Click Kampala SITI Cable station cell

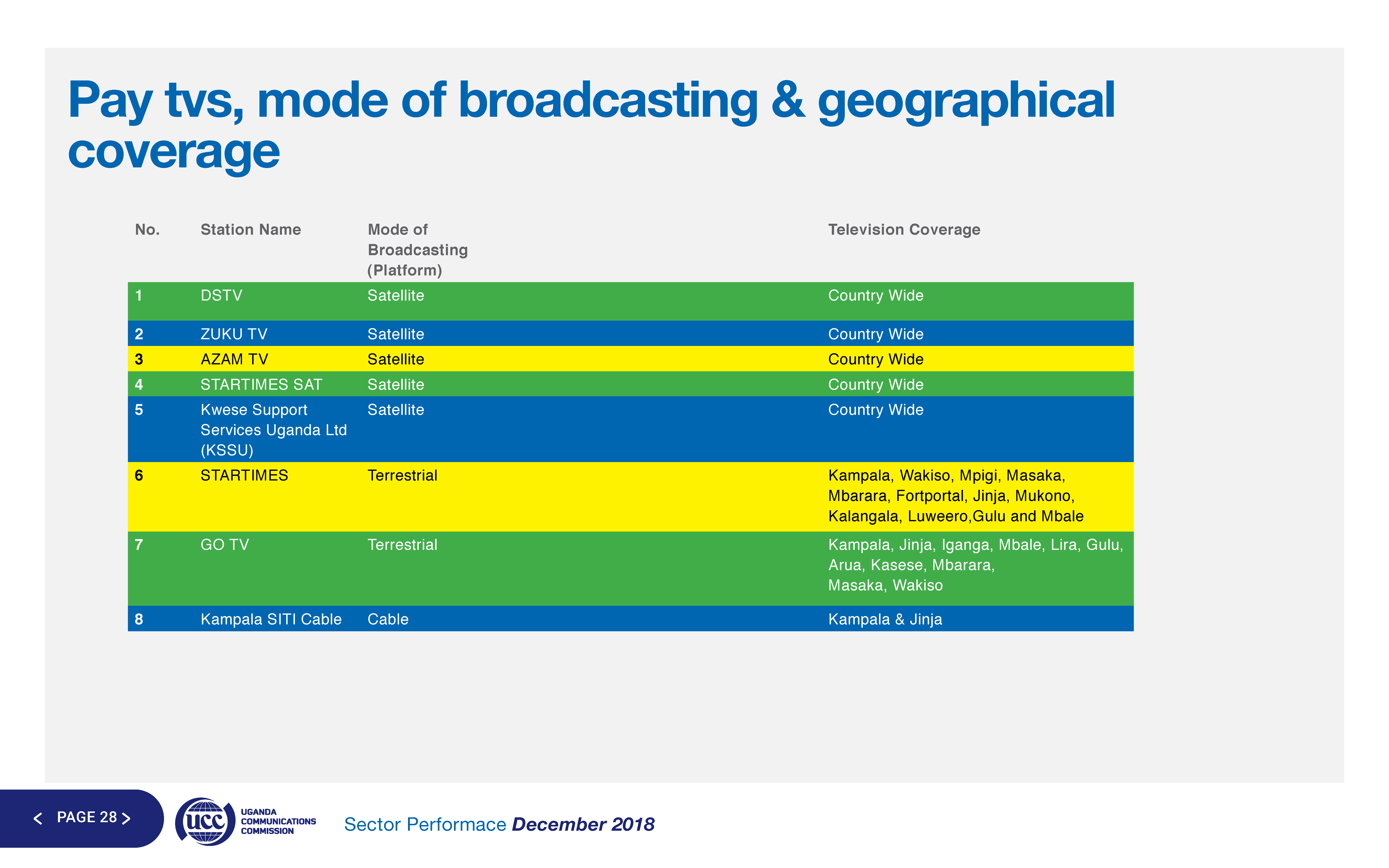[x=271, y=619]
